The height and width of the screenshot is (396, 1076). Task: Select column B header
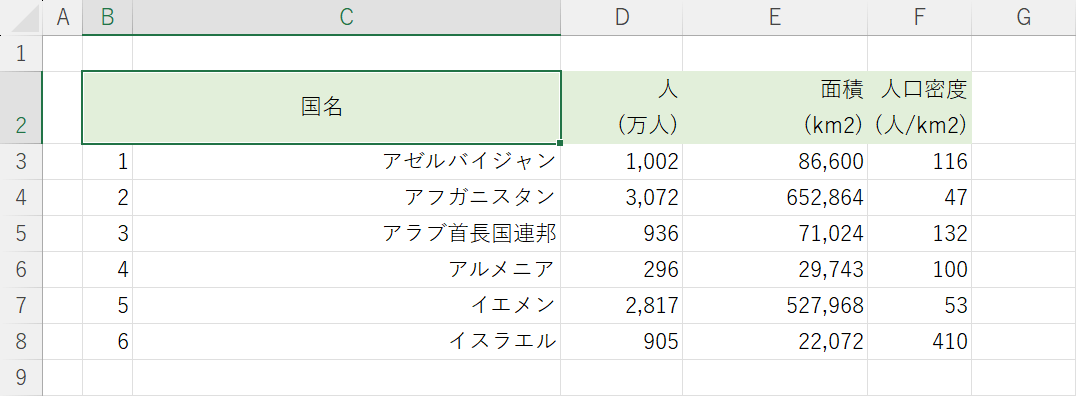click(107, 17)
